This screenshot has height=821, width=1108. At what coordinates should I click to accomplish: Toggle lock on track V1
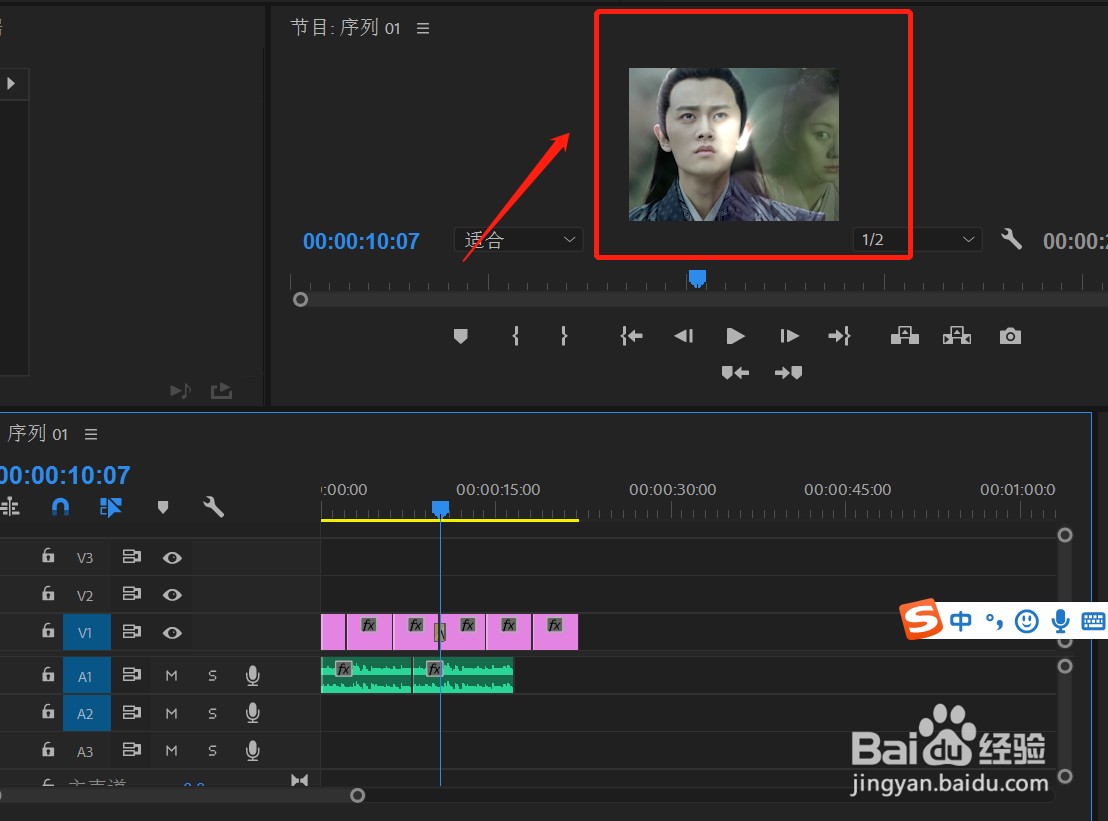(x=47, y=630)
